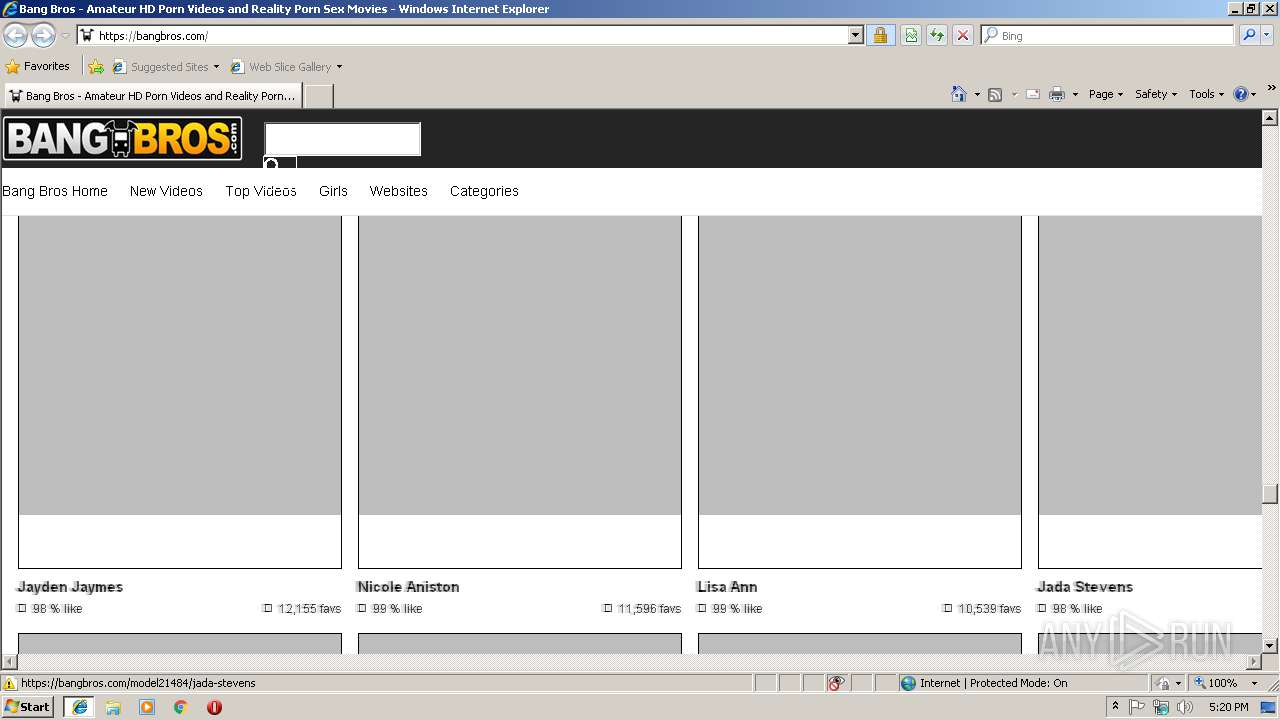Expand the zoom level dropdown arrow
The width and height of the screenshot is (1280, 720).
(x=1254, y=683)
